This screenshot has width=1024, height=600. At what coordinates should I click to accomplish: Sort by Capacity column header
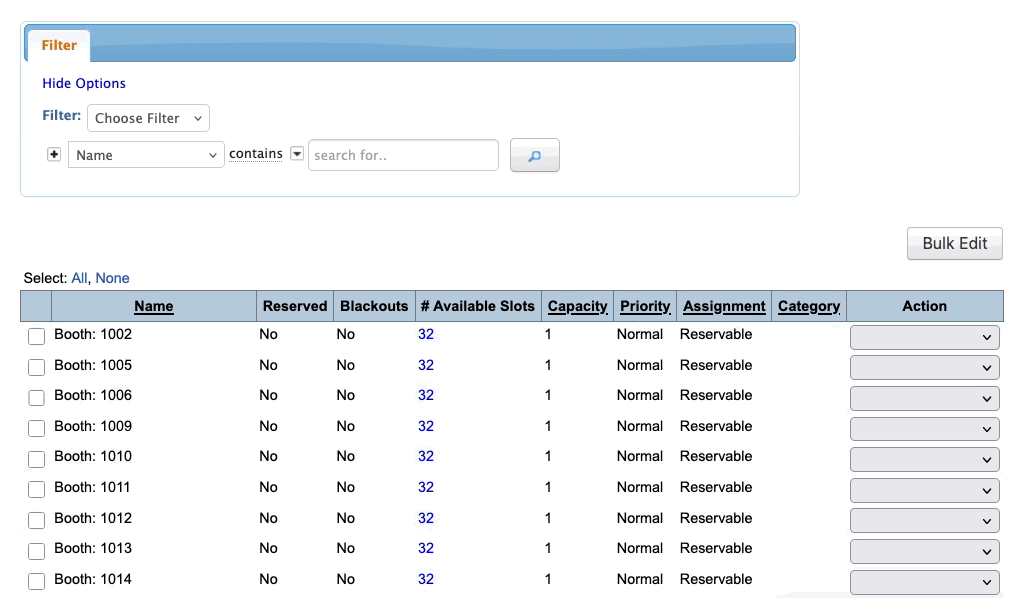pos(577,306)
